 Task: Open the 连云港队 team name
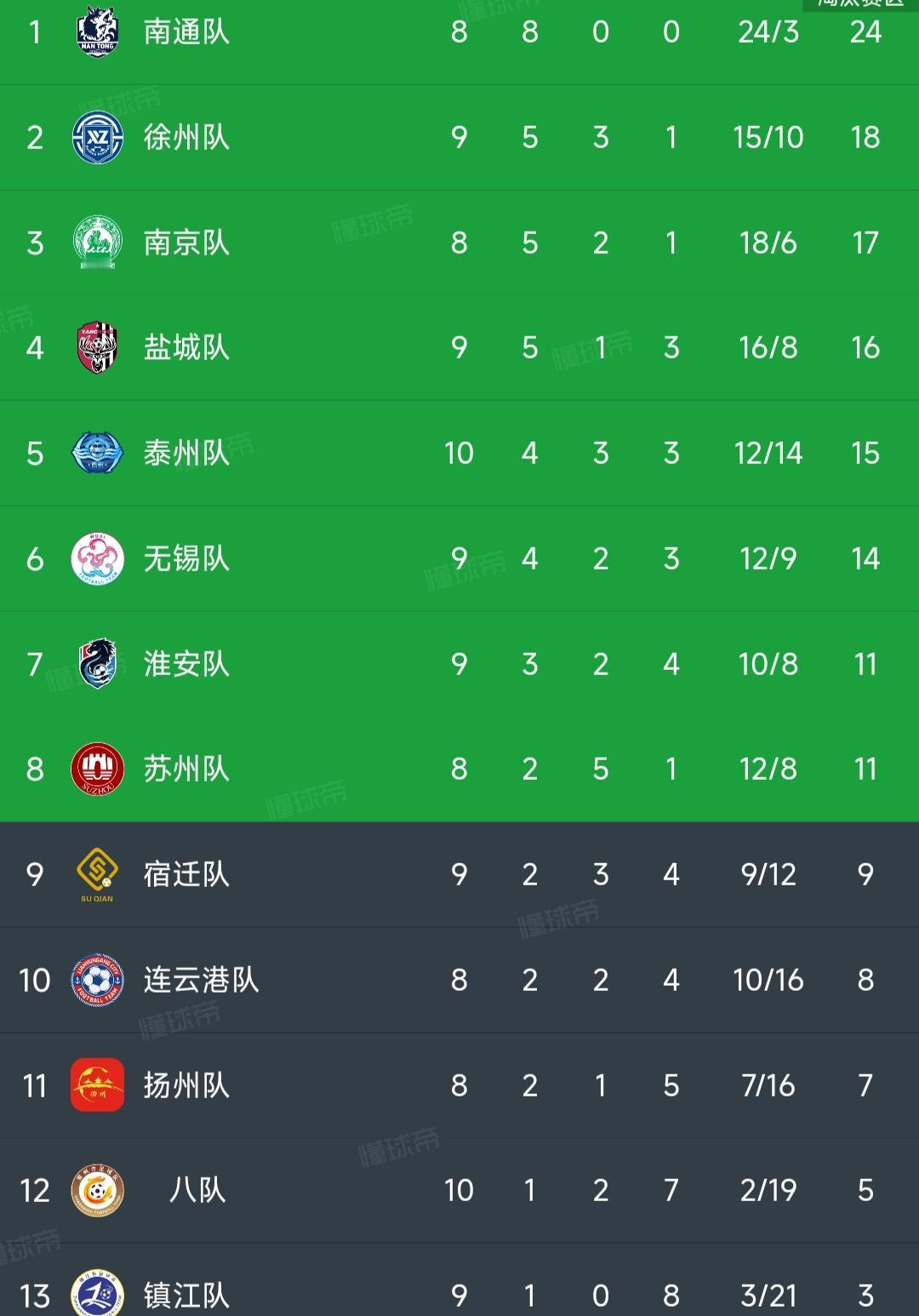coord(201,980)
